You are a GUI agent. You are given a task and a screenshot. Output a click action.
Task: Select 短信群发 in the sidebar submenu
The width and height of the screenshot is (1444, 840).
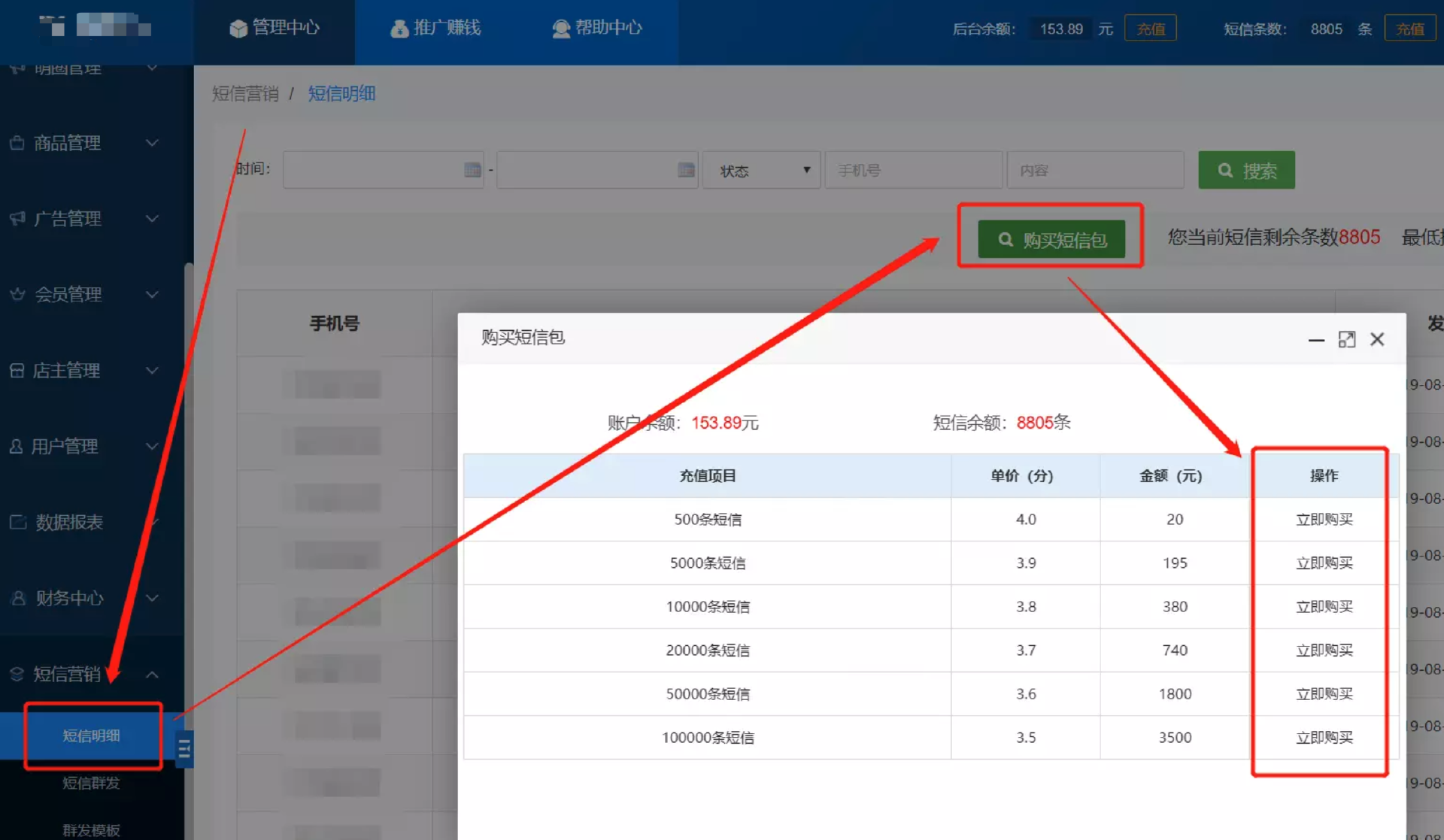(x=91, y=784)
